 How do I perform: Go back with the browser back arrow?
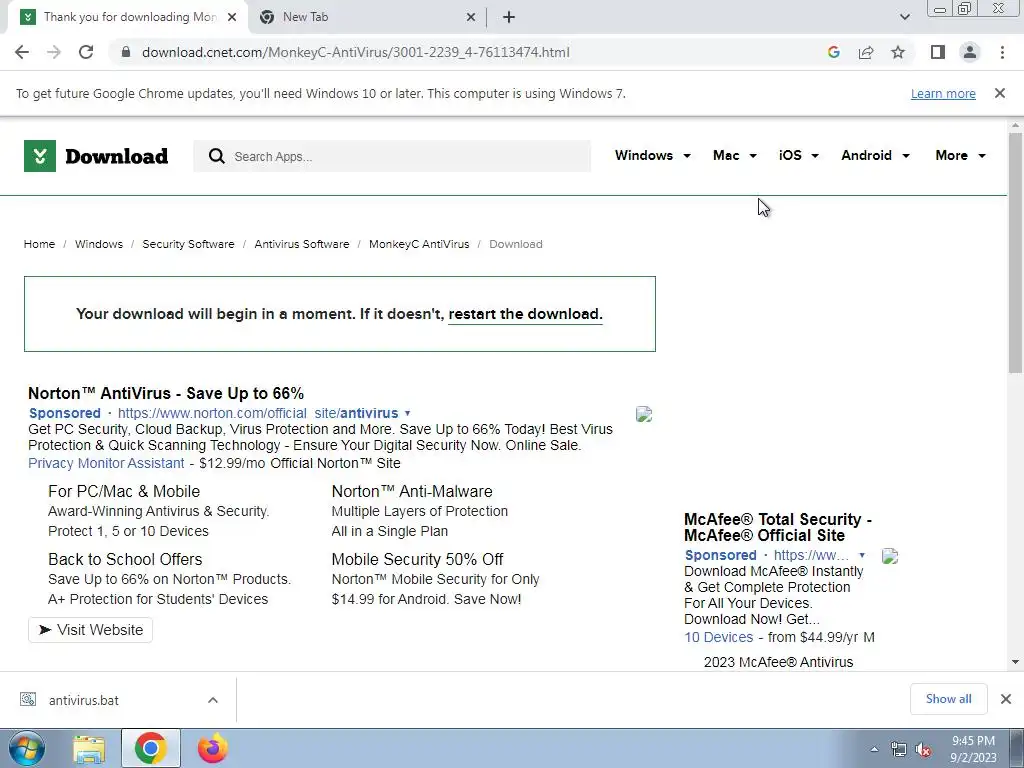pyautogui.click(x=22, y=52)
